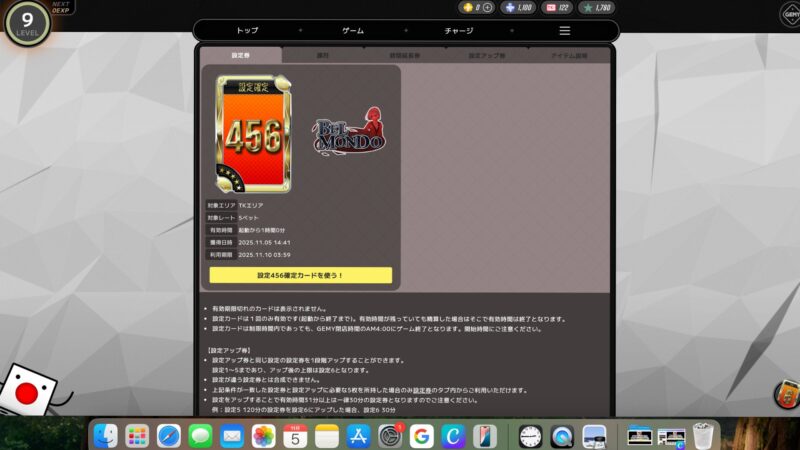Open the チャージ menu item

pos(458,31)
